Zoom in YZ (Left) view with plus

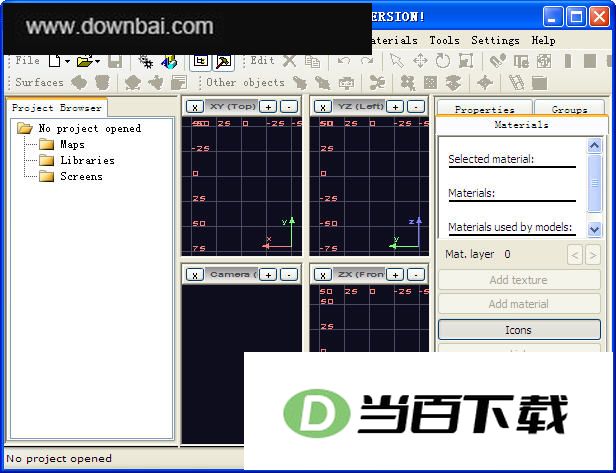396,106
